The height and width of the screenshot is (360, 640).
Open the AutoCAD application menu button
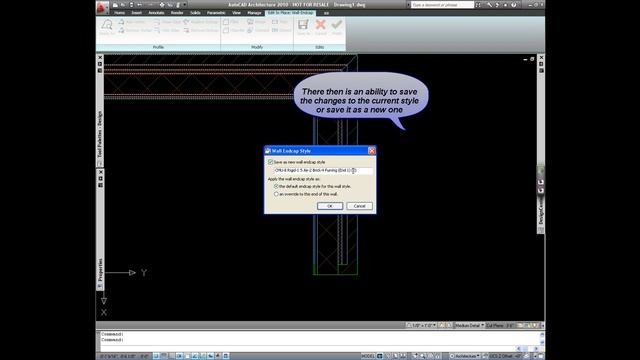[102, 7]
